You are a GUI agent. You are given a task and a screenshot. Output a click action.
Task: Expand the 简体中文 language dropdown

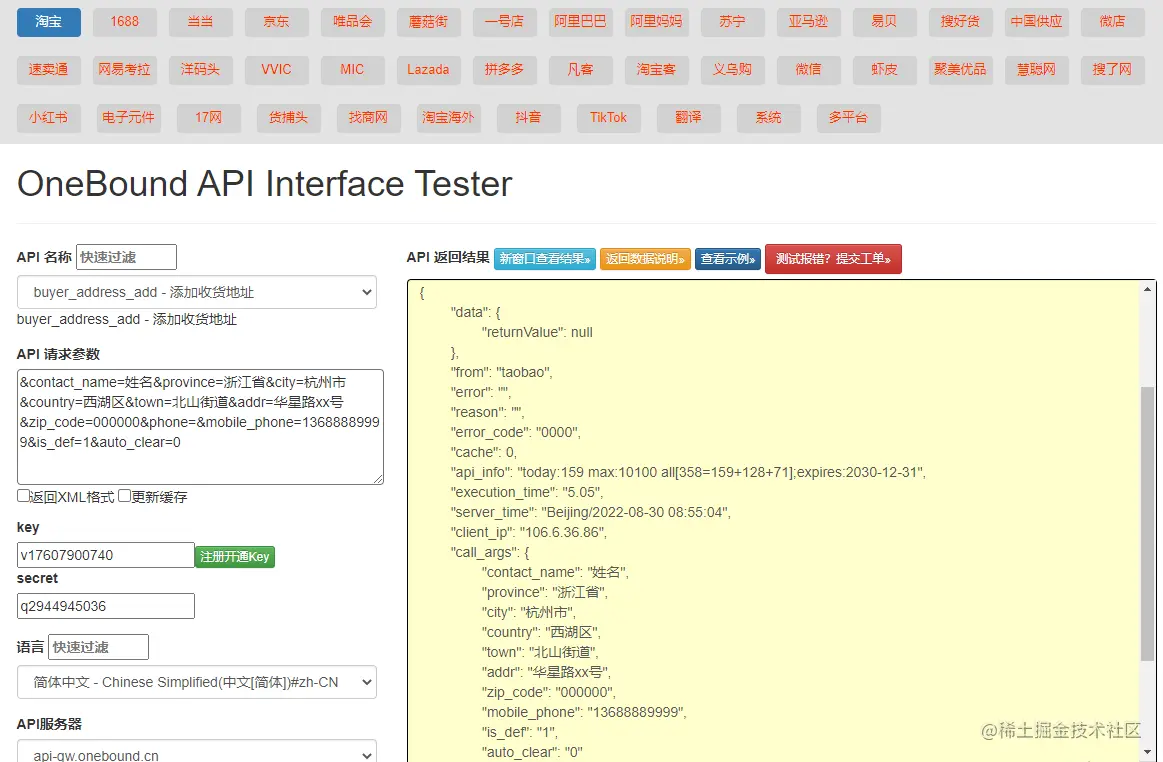[x=197, y=682]
